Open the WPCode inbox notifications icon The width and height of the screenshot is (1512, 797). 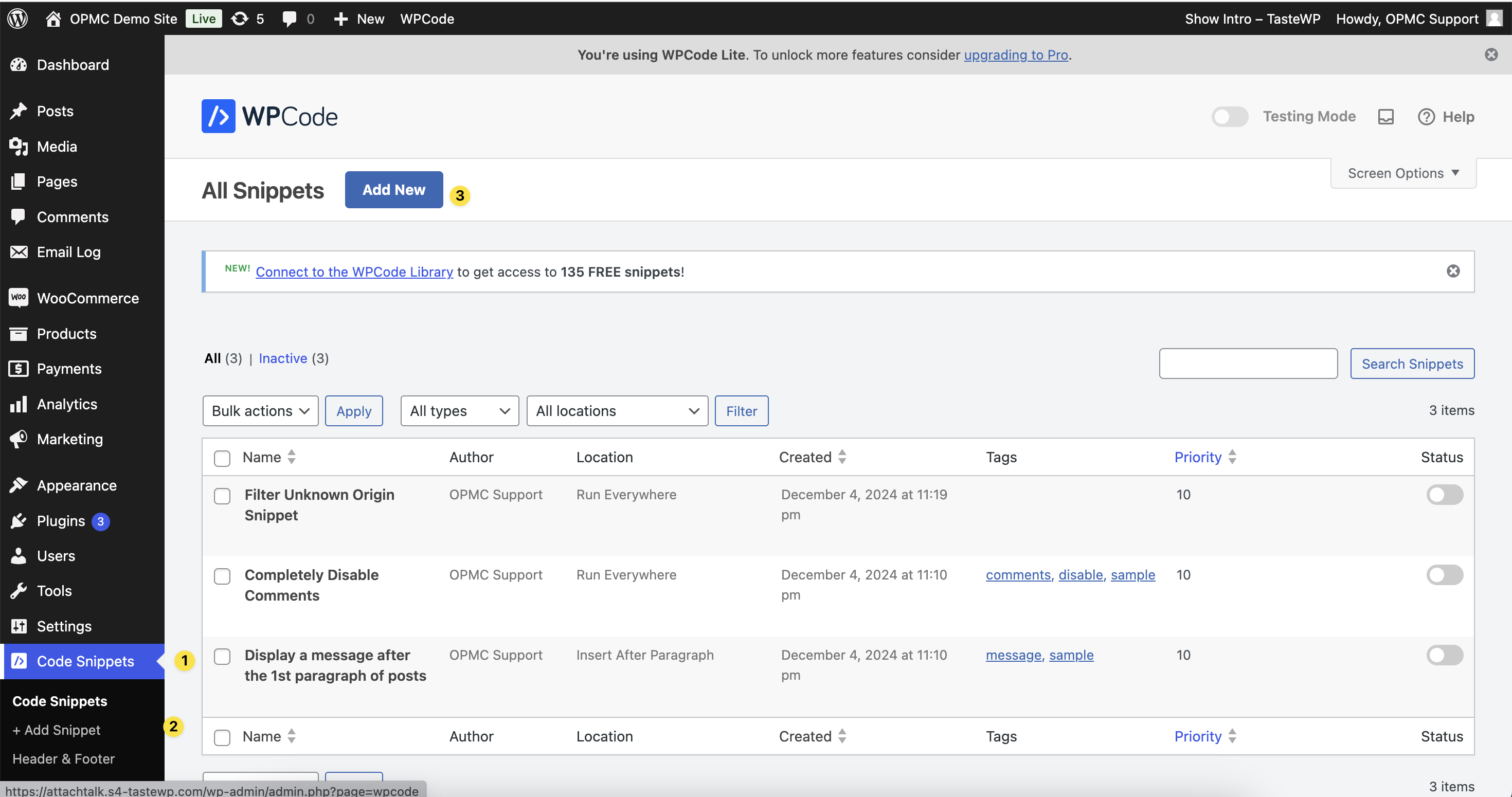tap(1386, 117)
